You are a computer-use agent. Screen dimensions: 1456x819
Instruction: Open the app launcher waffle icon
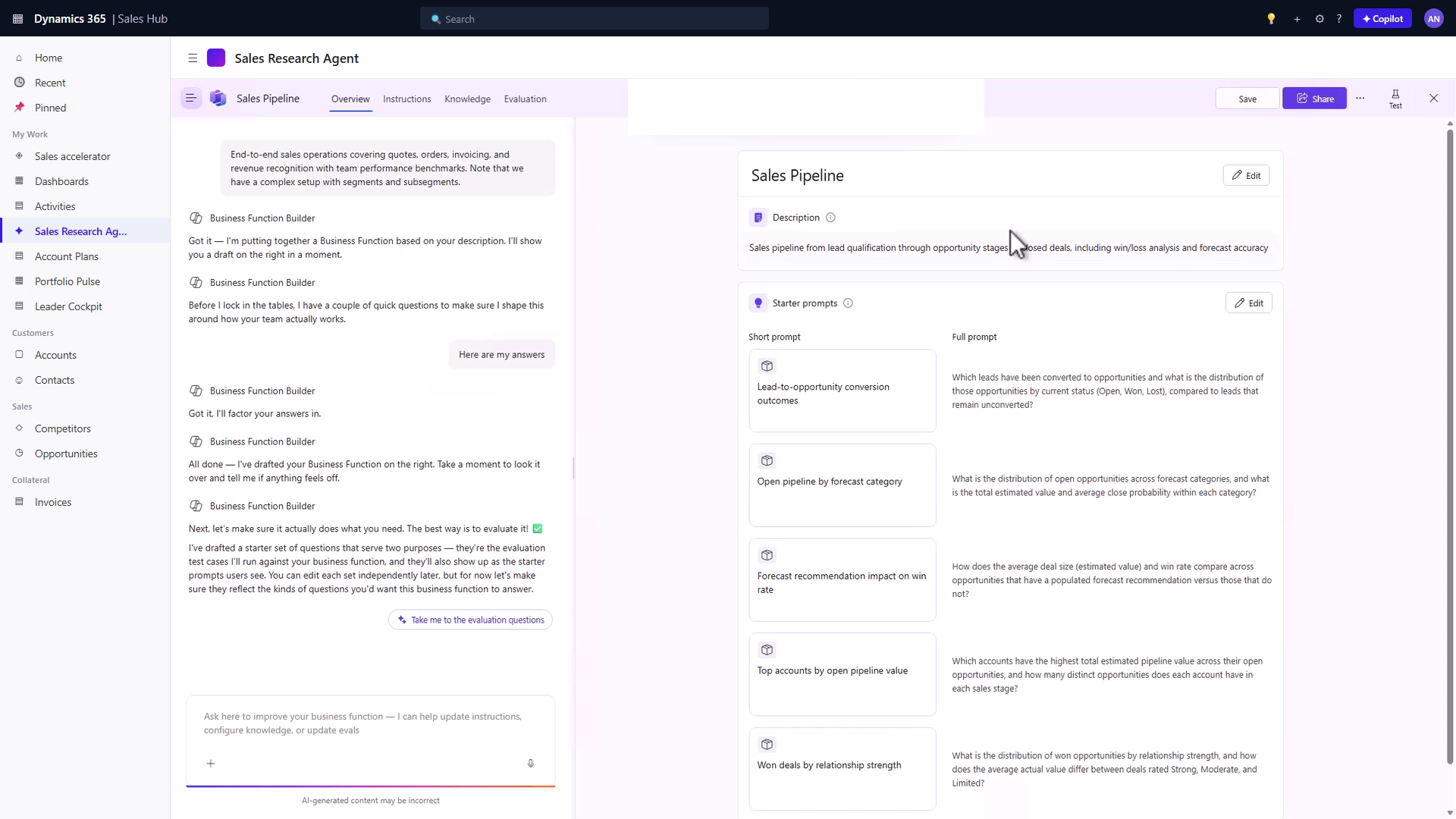(x=17, y=19)
